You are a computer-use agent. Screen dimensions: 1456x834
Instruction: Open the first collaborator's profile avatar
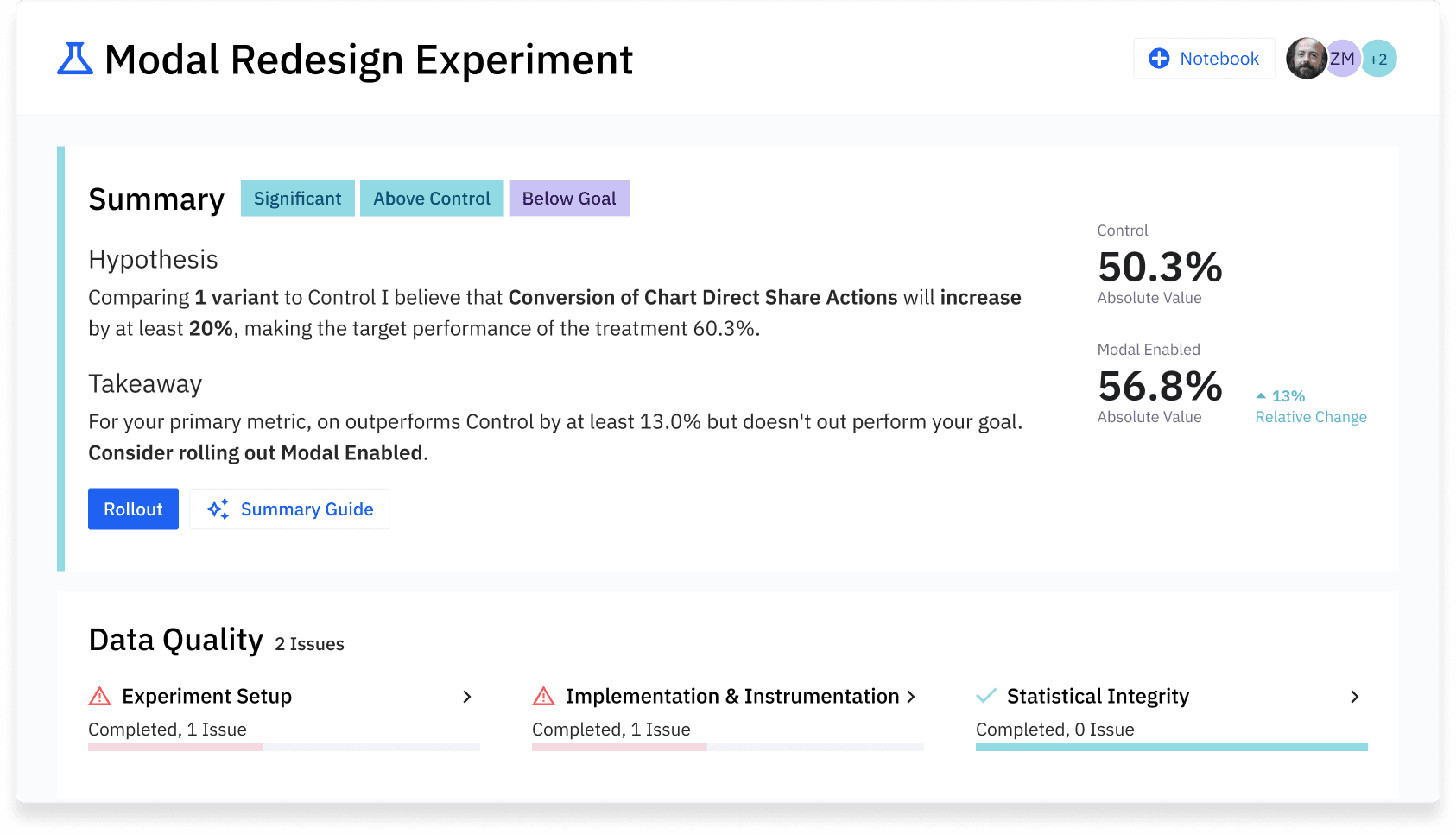click(1307, 58)
